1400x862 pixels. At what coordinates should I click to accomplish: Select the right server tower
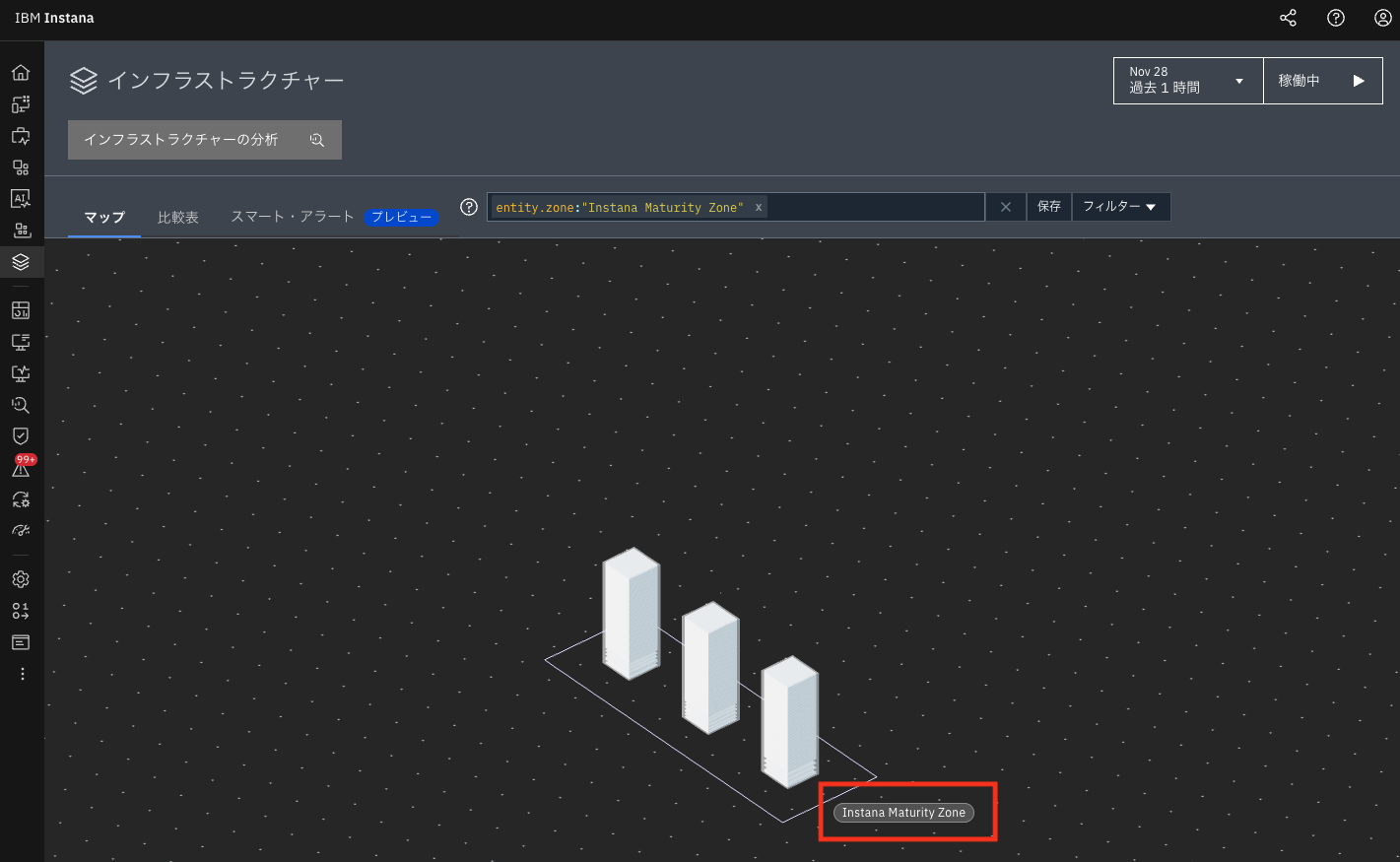[790, 722]
